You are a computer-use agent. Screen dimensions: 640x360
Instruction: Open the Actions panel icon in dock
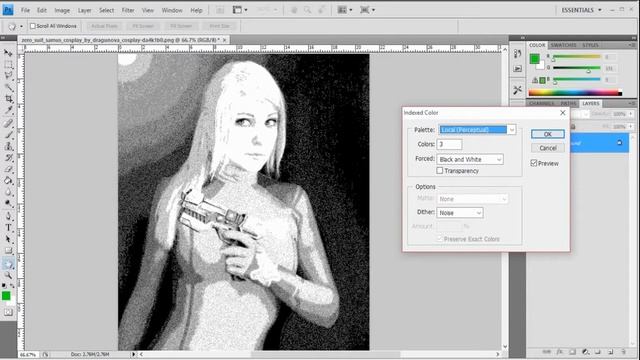[x=518, y=69]
